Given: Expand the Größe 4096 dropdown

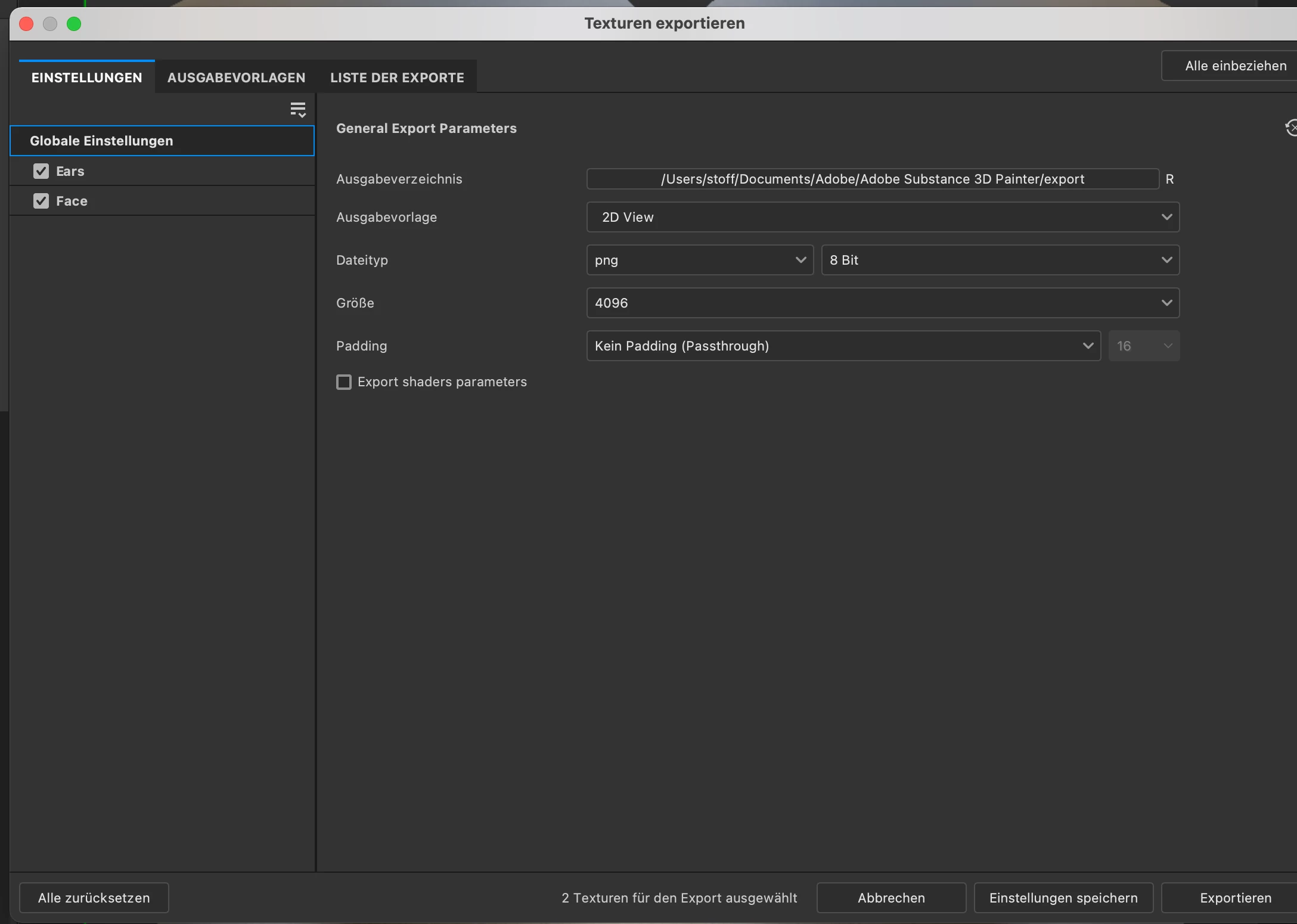Looking at the screenshot, I should pos(882,303).
